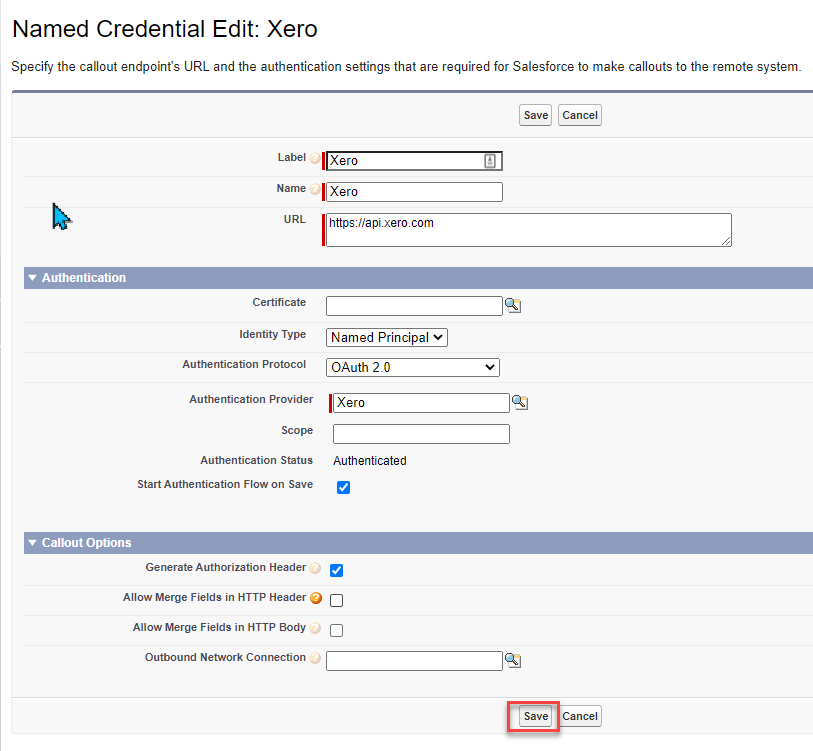This screenshot has width=813, height=751.
Task: Click the autofill icon inside Label field
Action: coord(490,161)
